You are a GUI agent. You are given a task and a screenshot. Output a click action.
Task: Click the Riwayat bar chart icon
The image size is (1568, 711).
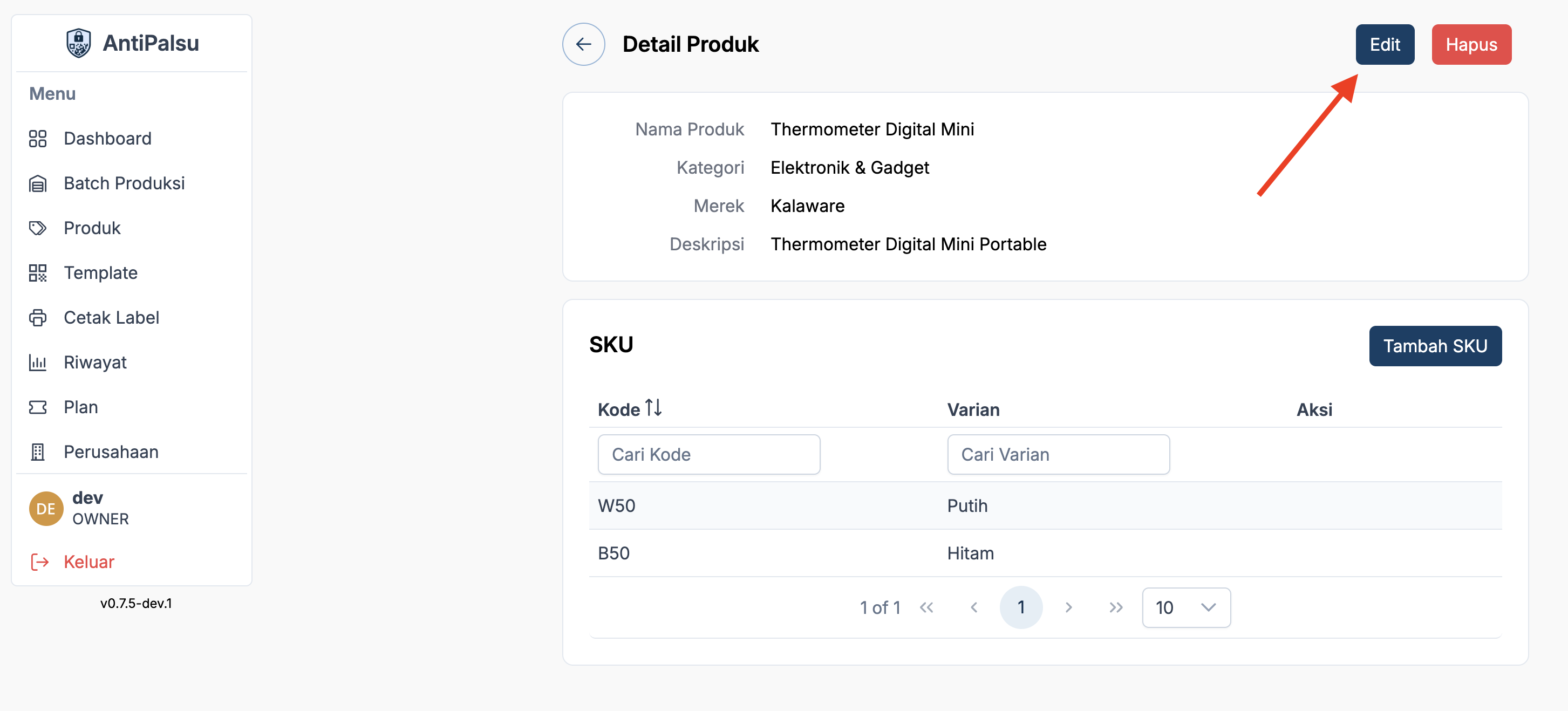pos(38,362)
